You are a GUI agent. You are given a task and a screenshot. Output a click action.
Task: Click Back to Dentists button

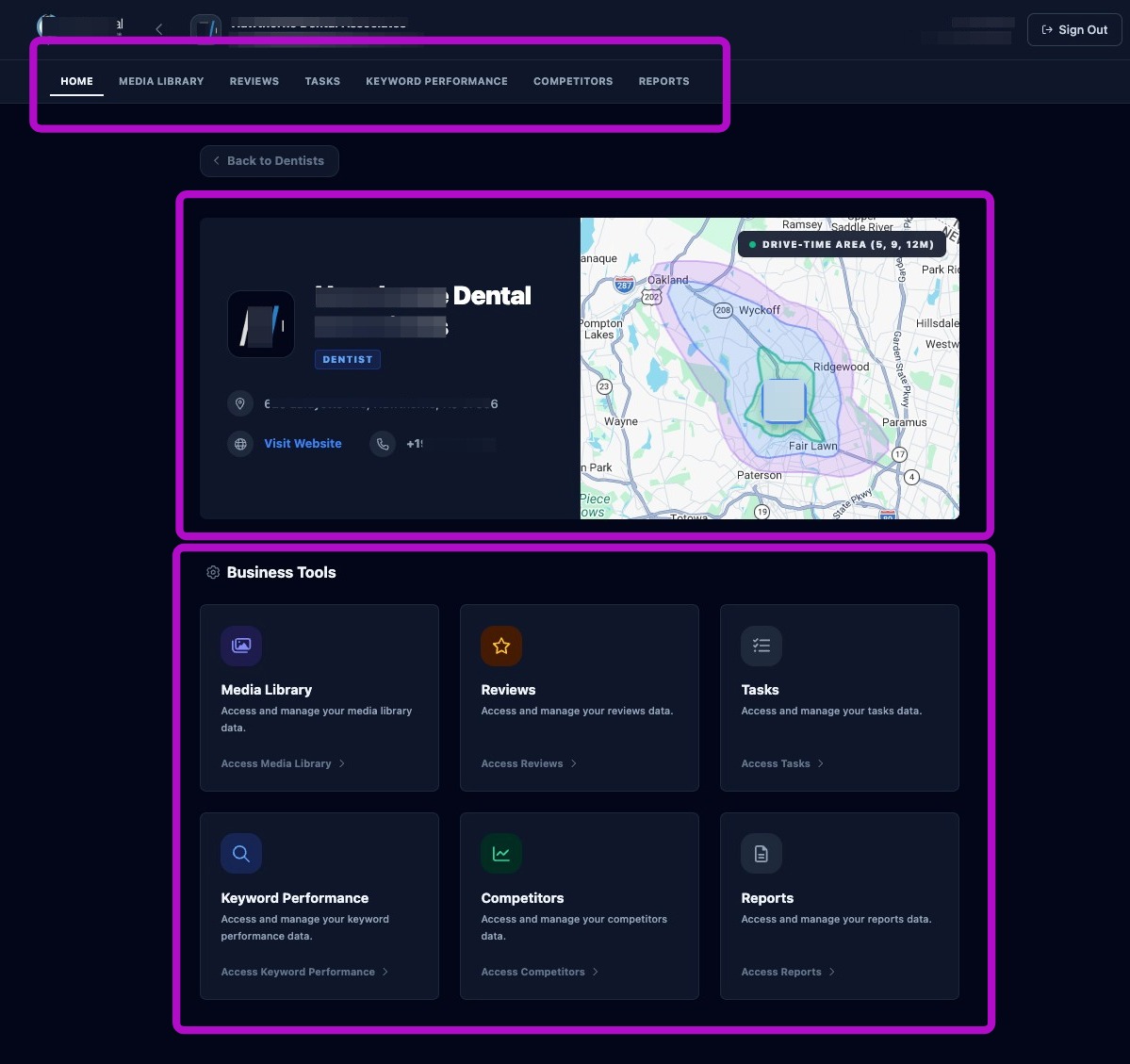click(270, 161)
